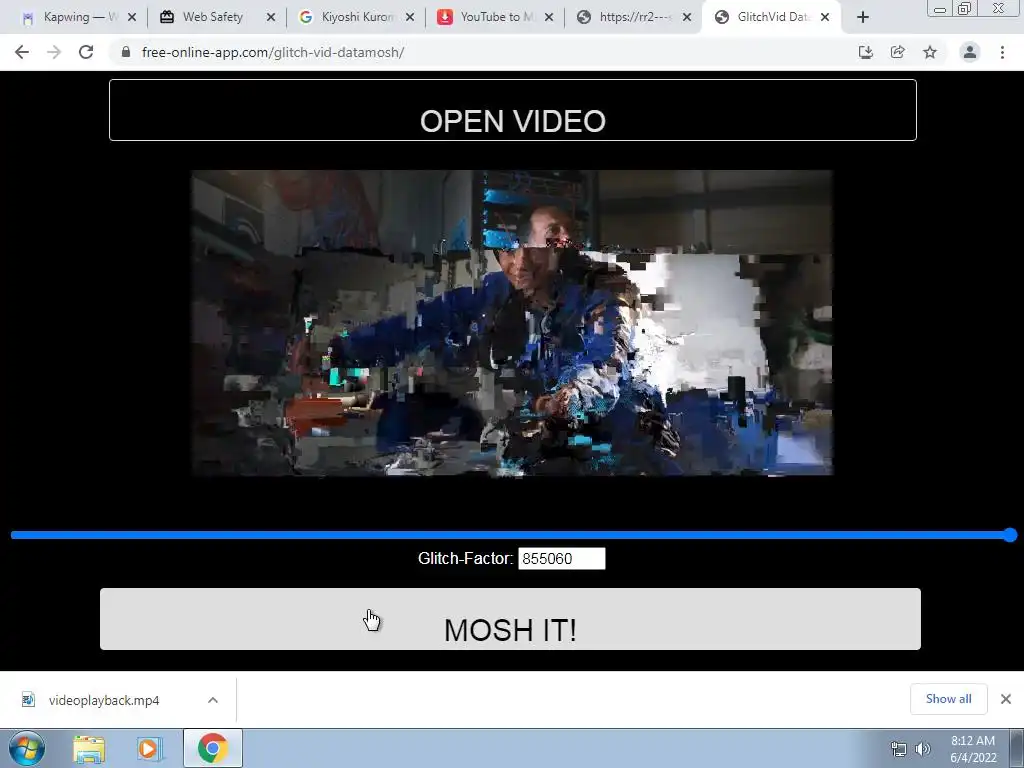Share this page via the share icon
The image size is (1024, 768).
pyautogui.click(x=897, y=52)
